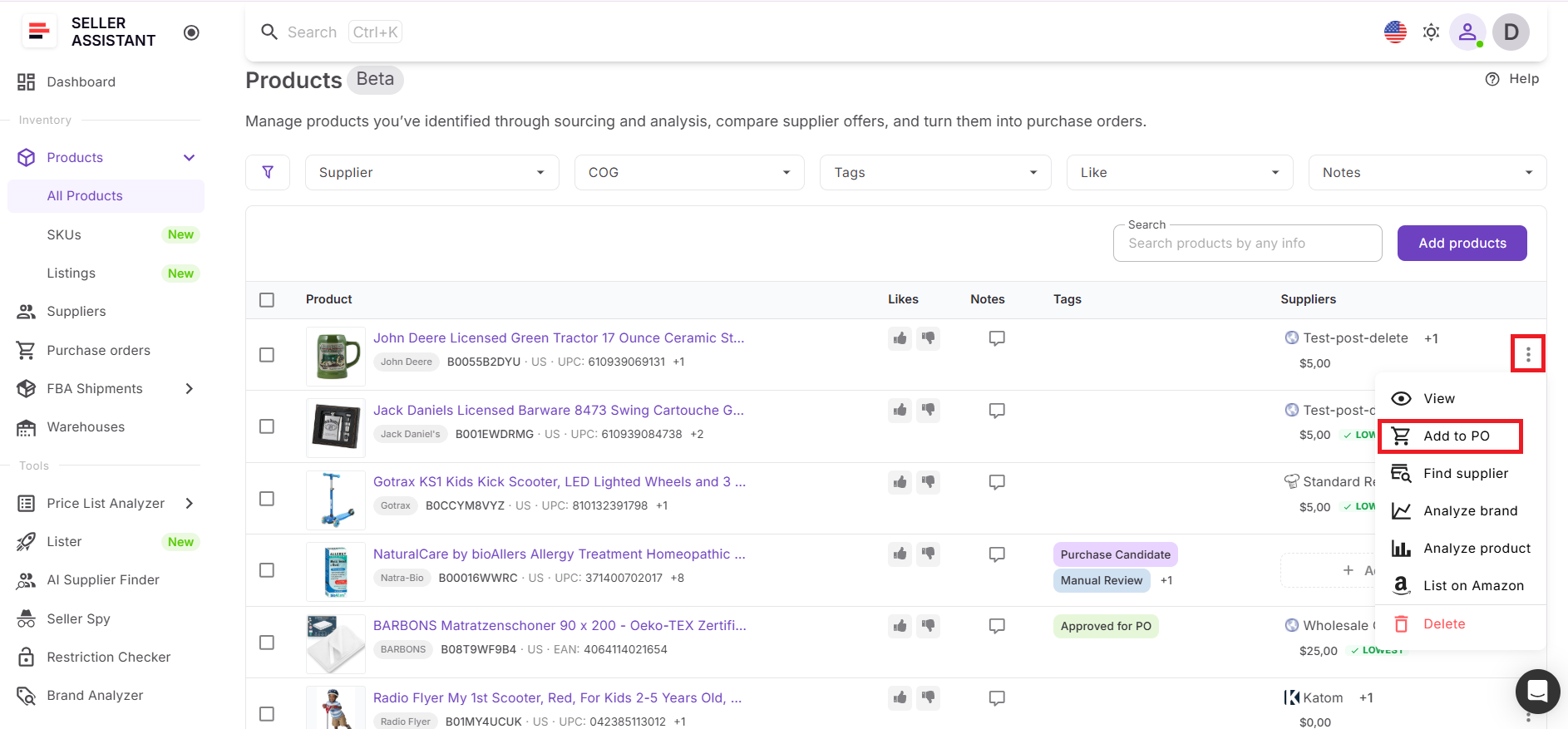Open the Supplier filter dropdown

(432, 172)
